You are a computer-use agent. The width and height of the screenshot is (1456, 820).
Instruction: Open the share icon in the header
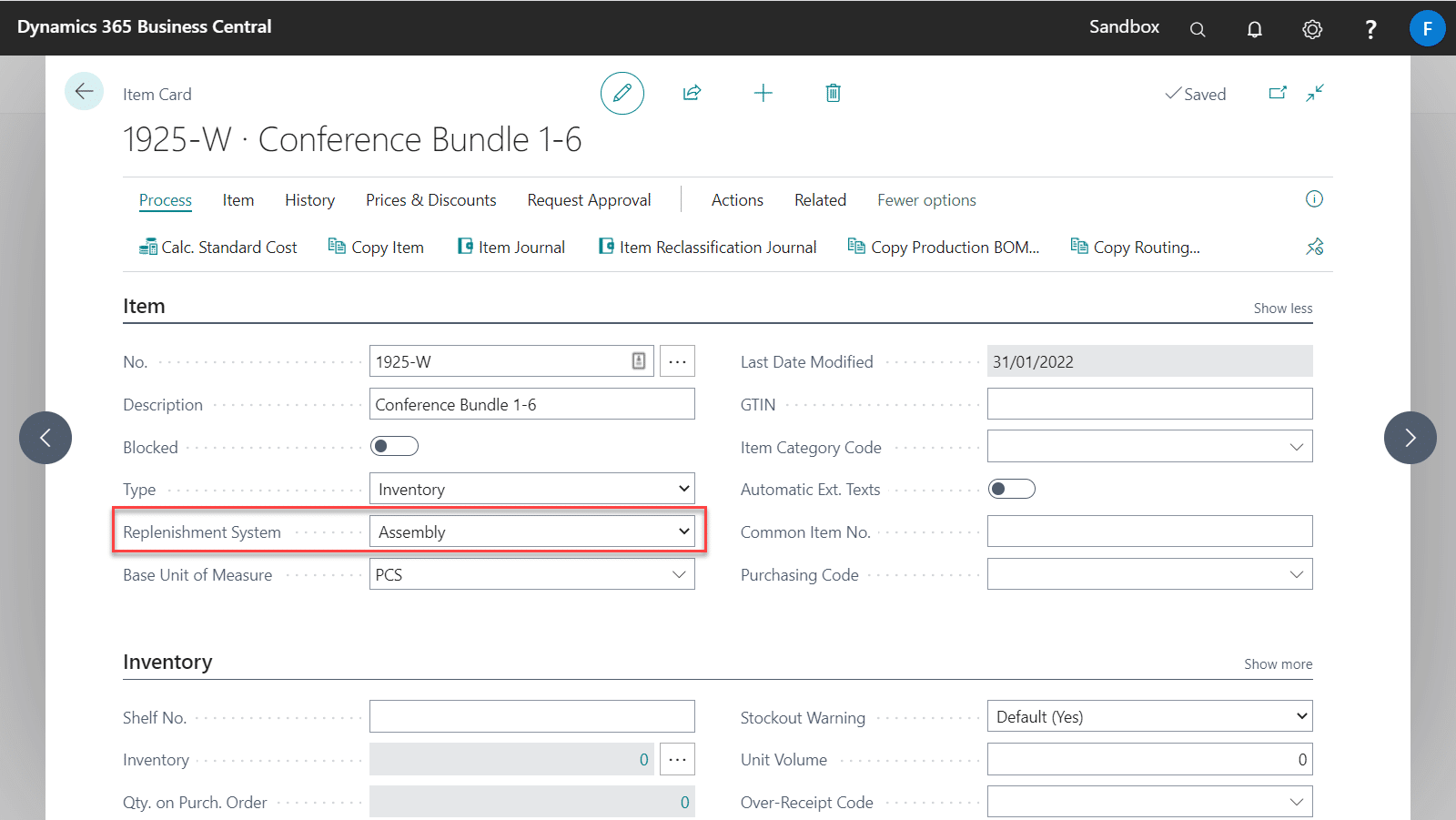coord(693,93)
